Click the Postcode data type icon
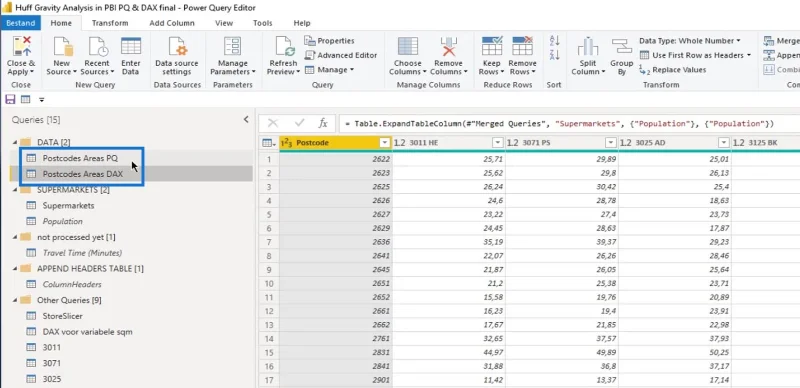The height and width of the screenshot is (388, 800). (x=287, y=143)
